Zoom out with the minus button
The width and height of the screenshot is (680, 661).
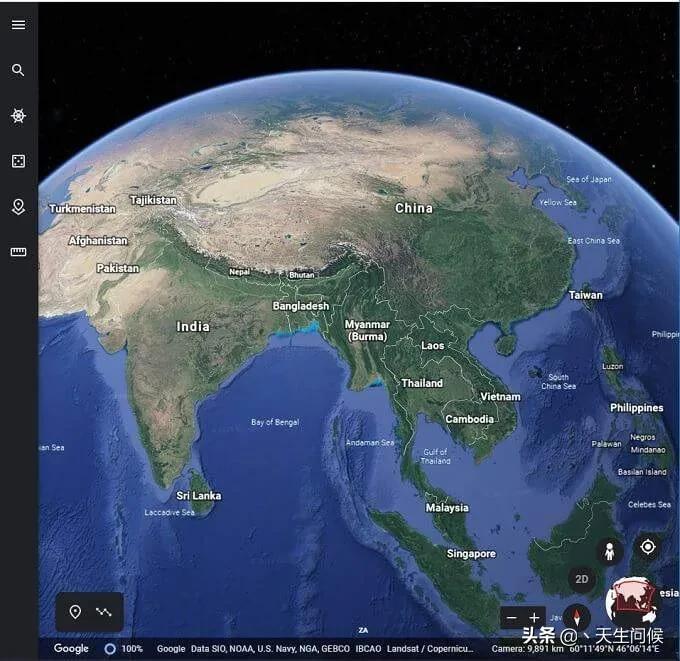tap(512, 618)
